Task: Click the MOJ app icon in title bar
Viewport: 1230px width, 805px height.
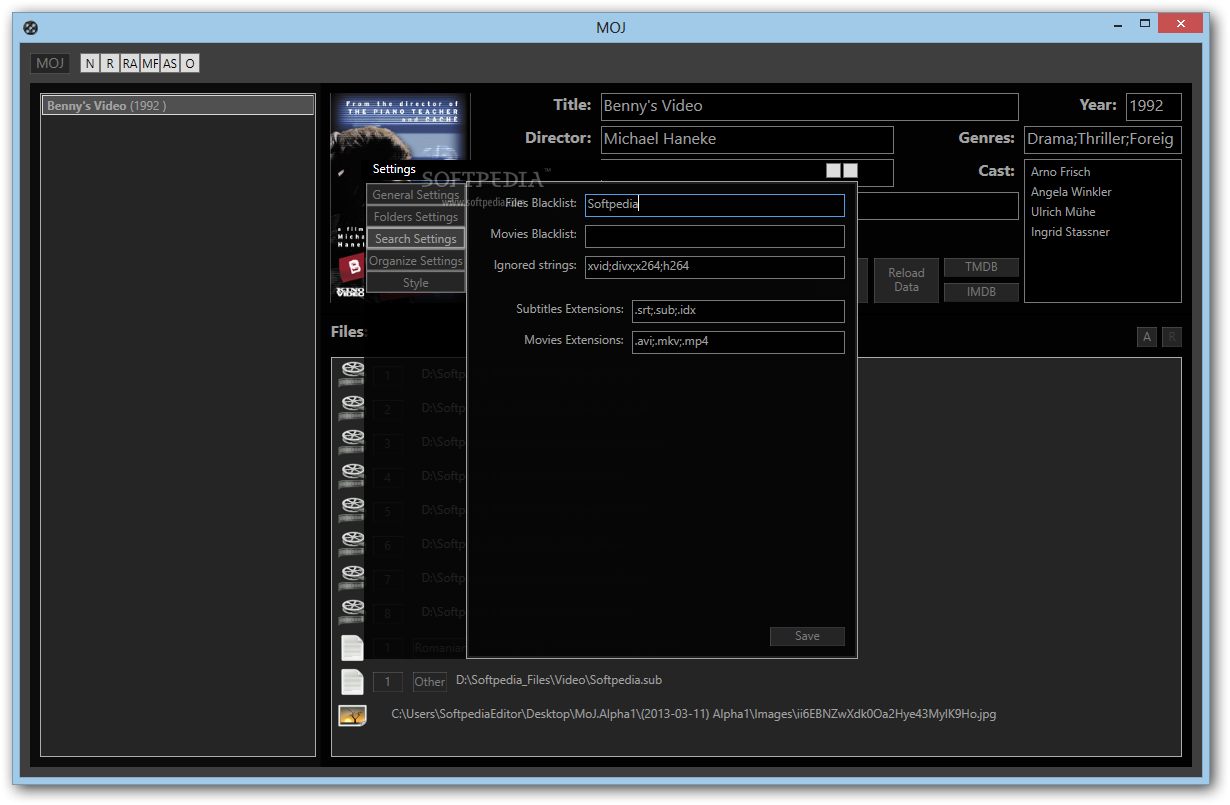Action: (31, 27)
